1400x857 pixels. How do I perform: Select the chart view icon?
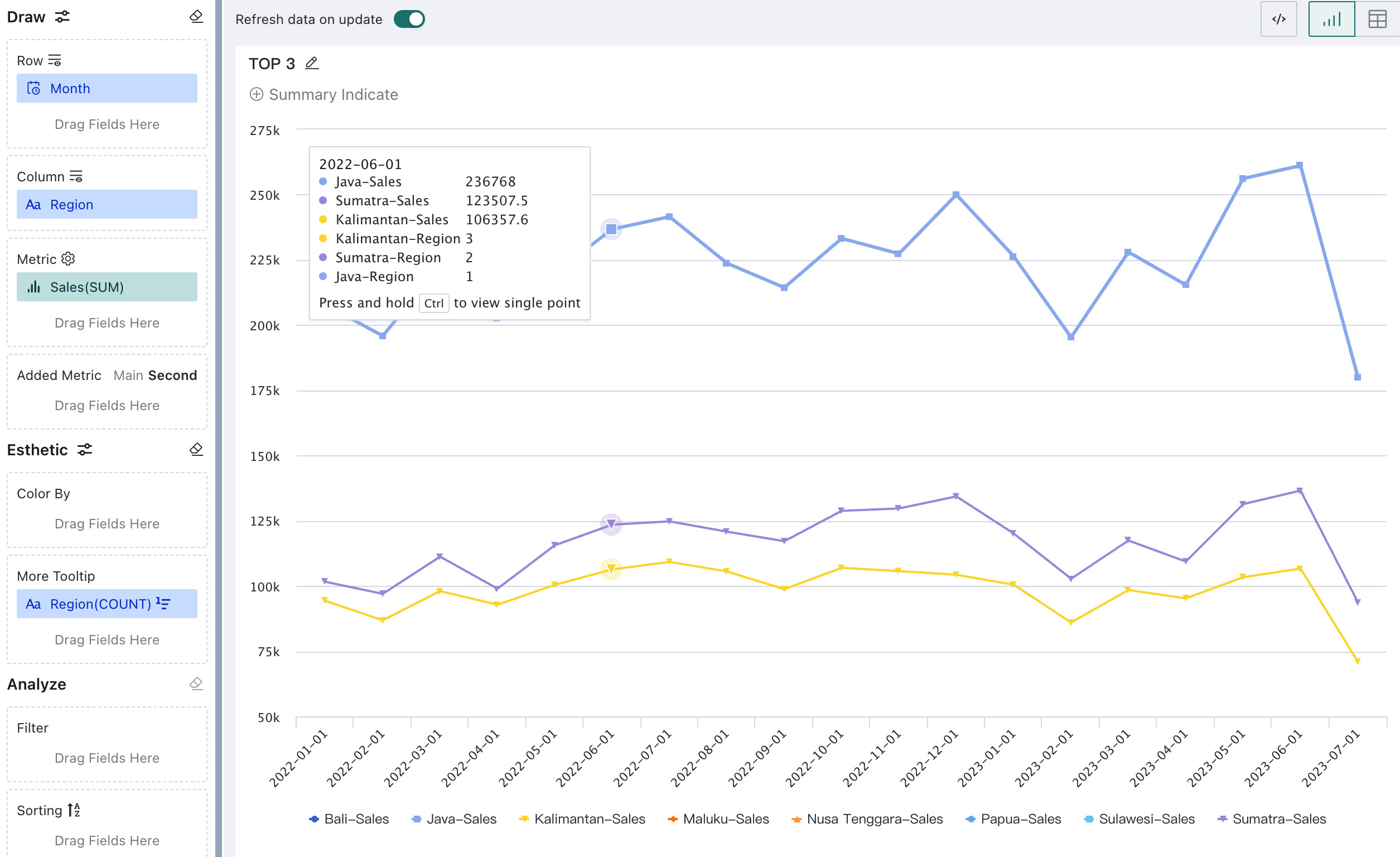[1331, 20]
